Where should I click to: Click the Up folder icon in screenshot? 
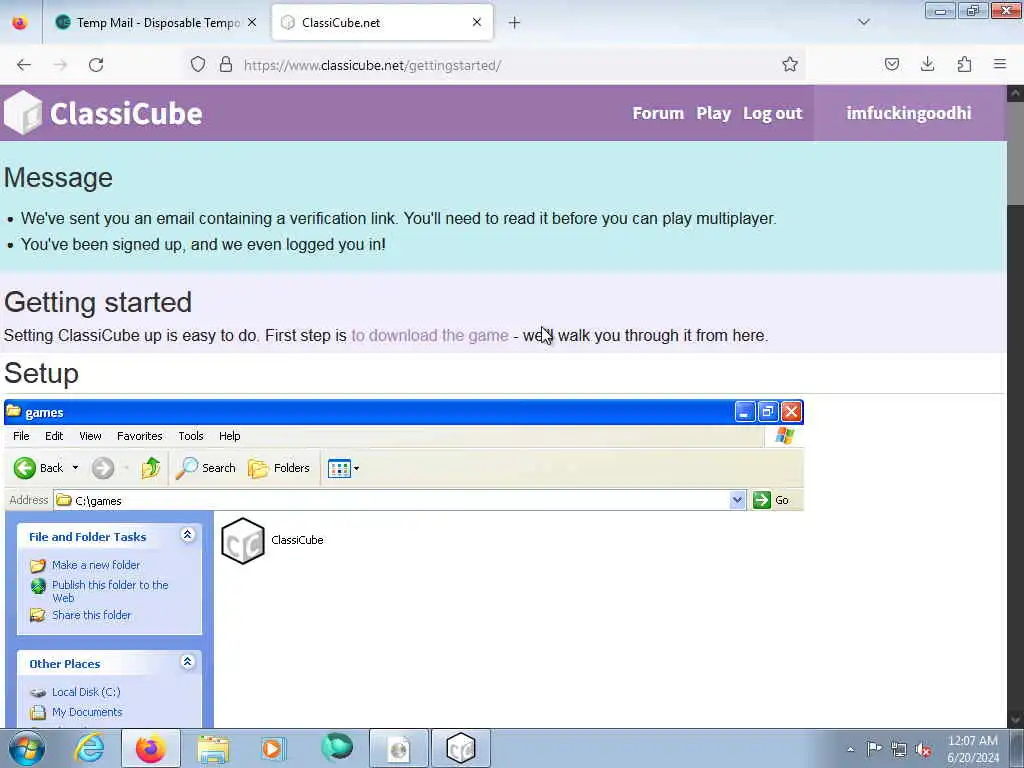[151, 468]
